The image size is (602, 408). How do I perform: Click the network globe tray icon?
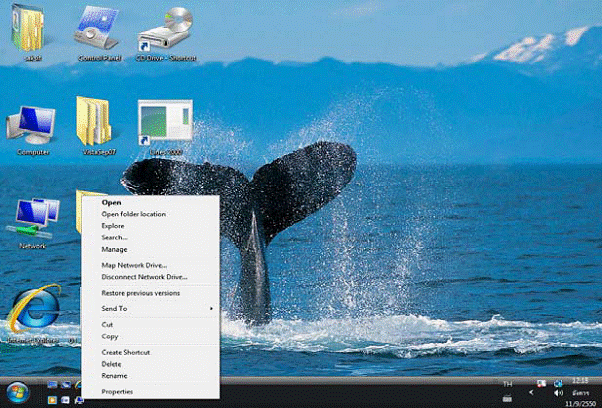coord(558,383)
